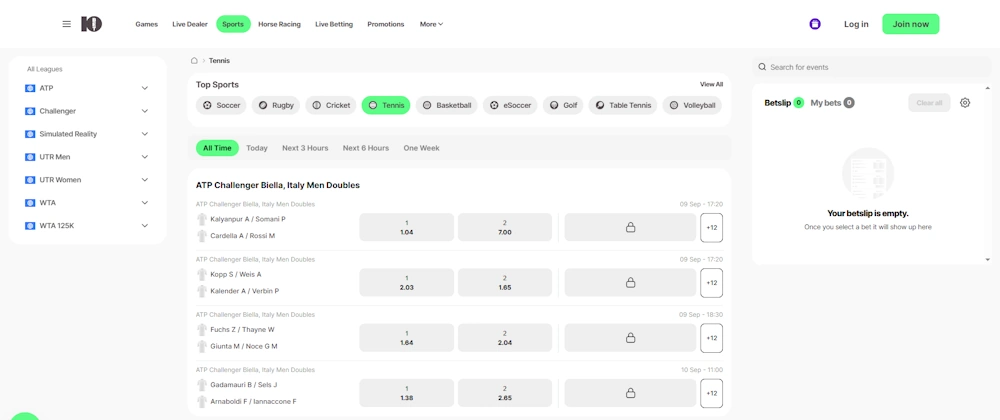Switch to the Betslip tab
Screen dimensions: 1000x420
(x=784, y=103)
